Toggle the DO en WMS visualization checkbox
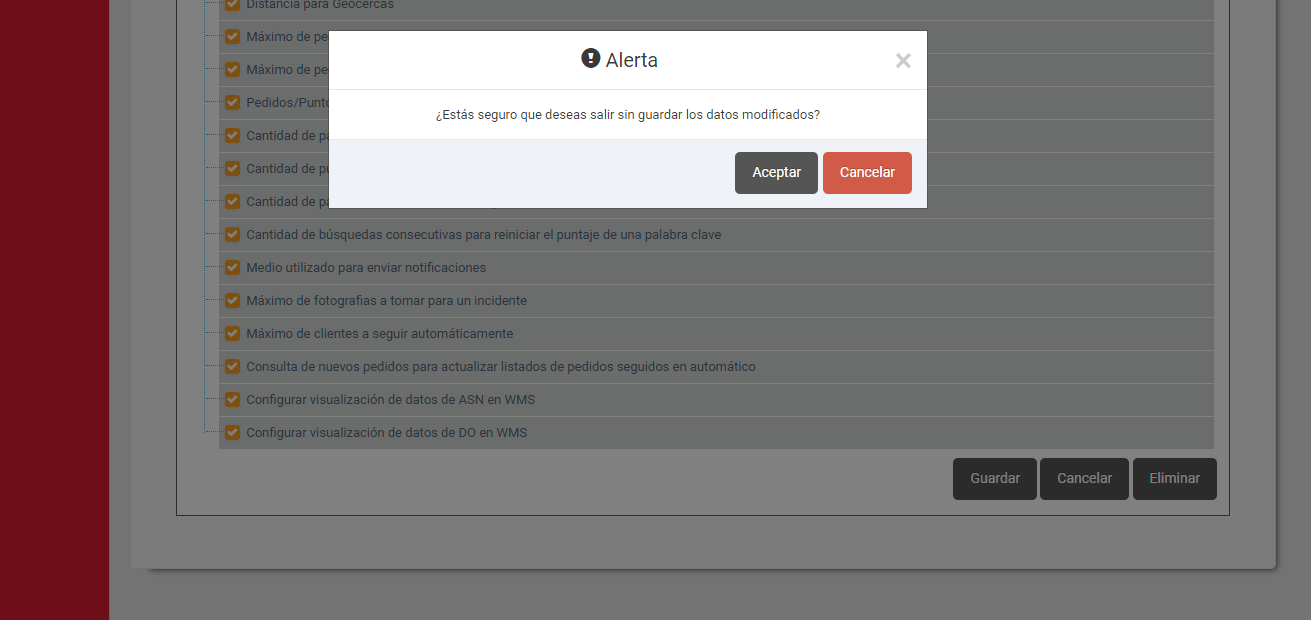Screen dimensions: 1311x620 tap(232, 432)
